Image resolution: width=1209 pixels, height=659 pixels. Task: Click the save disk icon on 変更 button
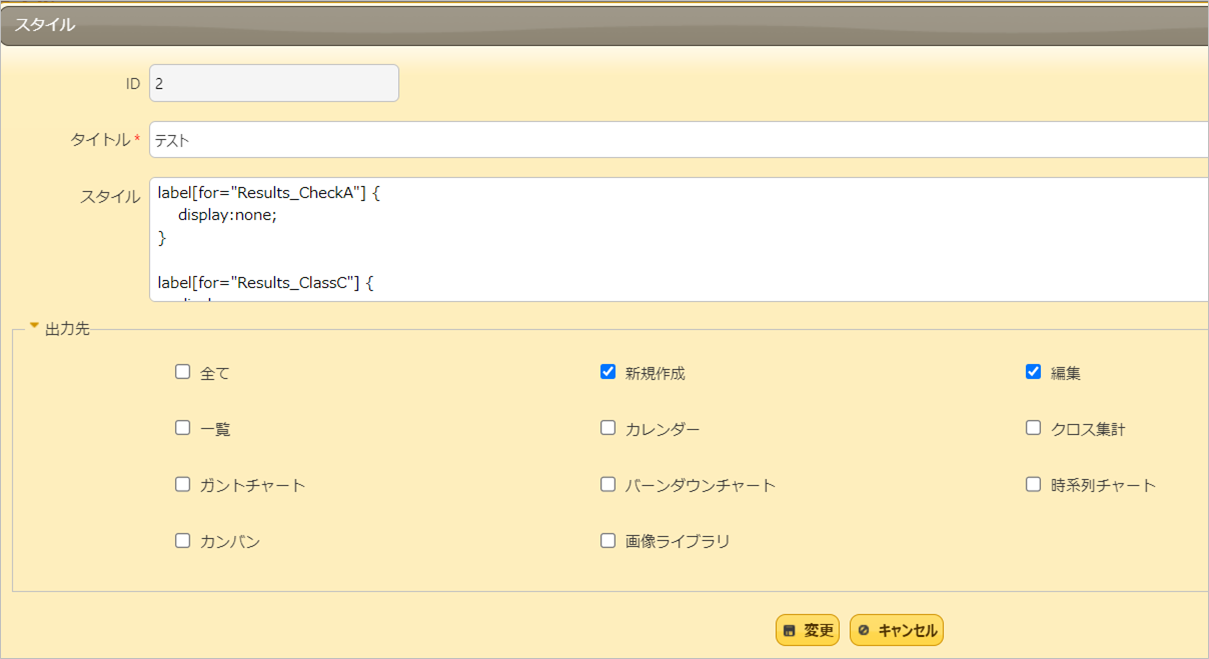789,630
